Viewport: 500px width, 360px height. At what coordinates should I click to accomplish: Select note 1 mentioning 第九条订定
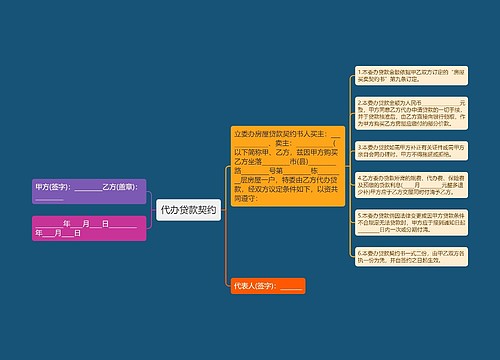coord(411,75)
